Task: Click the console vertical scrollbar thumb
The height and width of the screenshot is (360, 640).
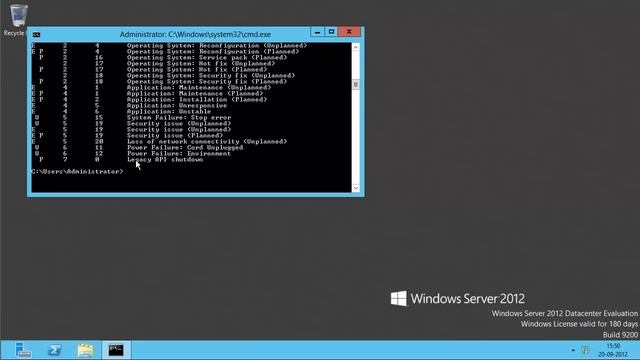Action: click(x=356, y=84)
